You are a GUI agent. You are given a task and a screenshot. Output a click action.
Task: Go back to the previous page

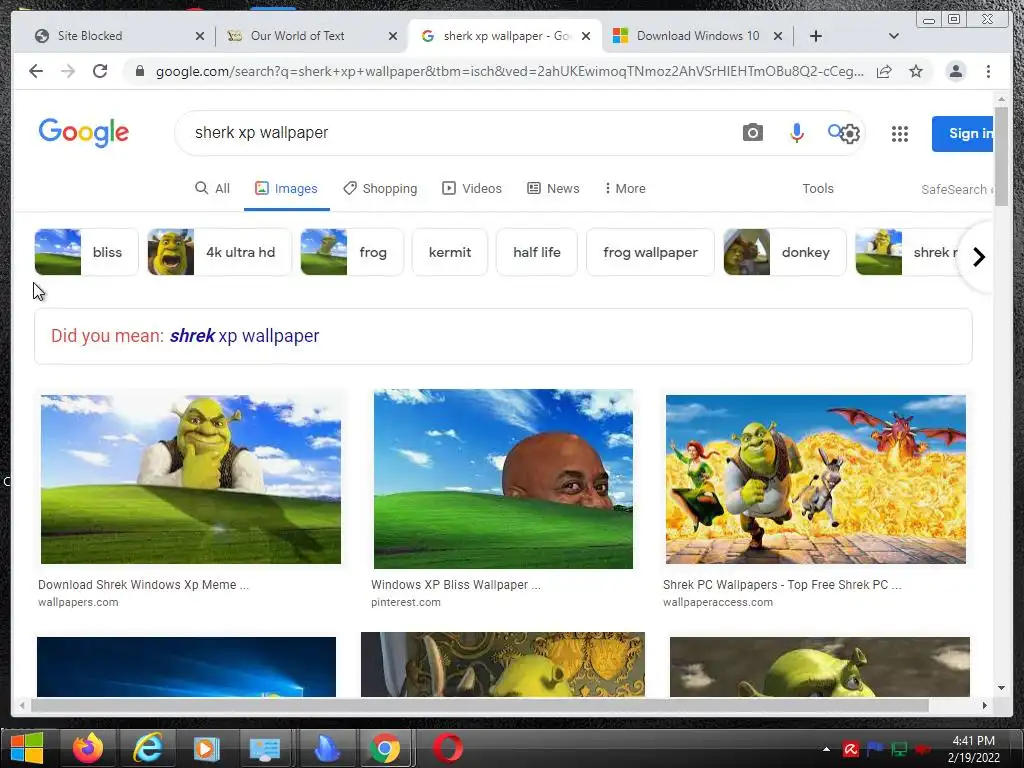pos(36,71)
